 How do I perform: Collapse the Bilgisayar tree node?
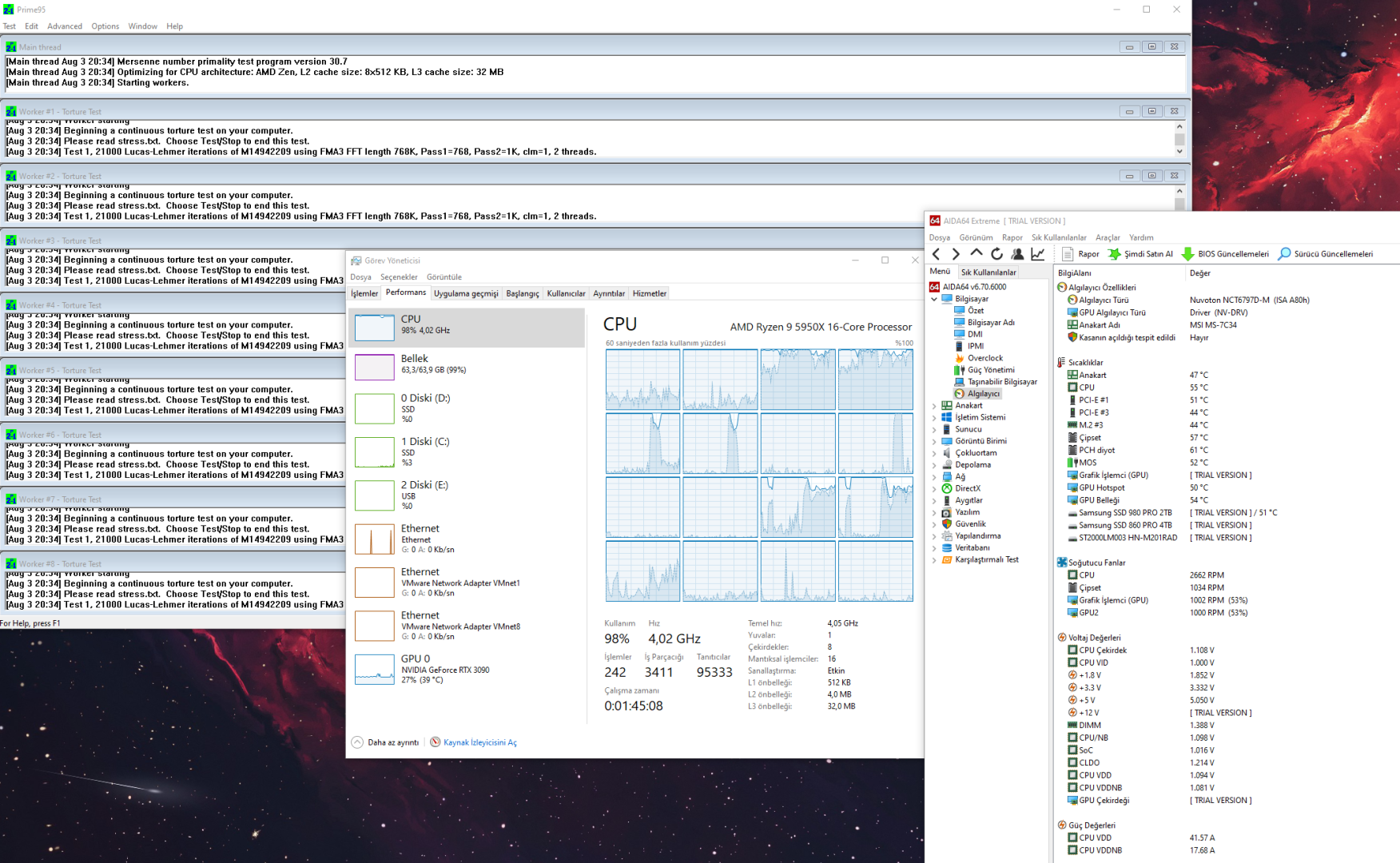coord(934,299)
